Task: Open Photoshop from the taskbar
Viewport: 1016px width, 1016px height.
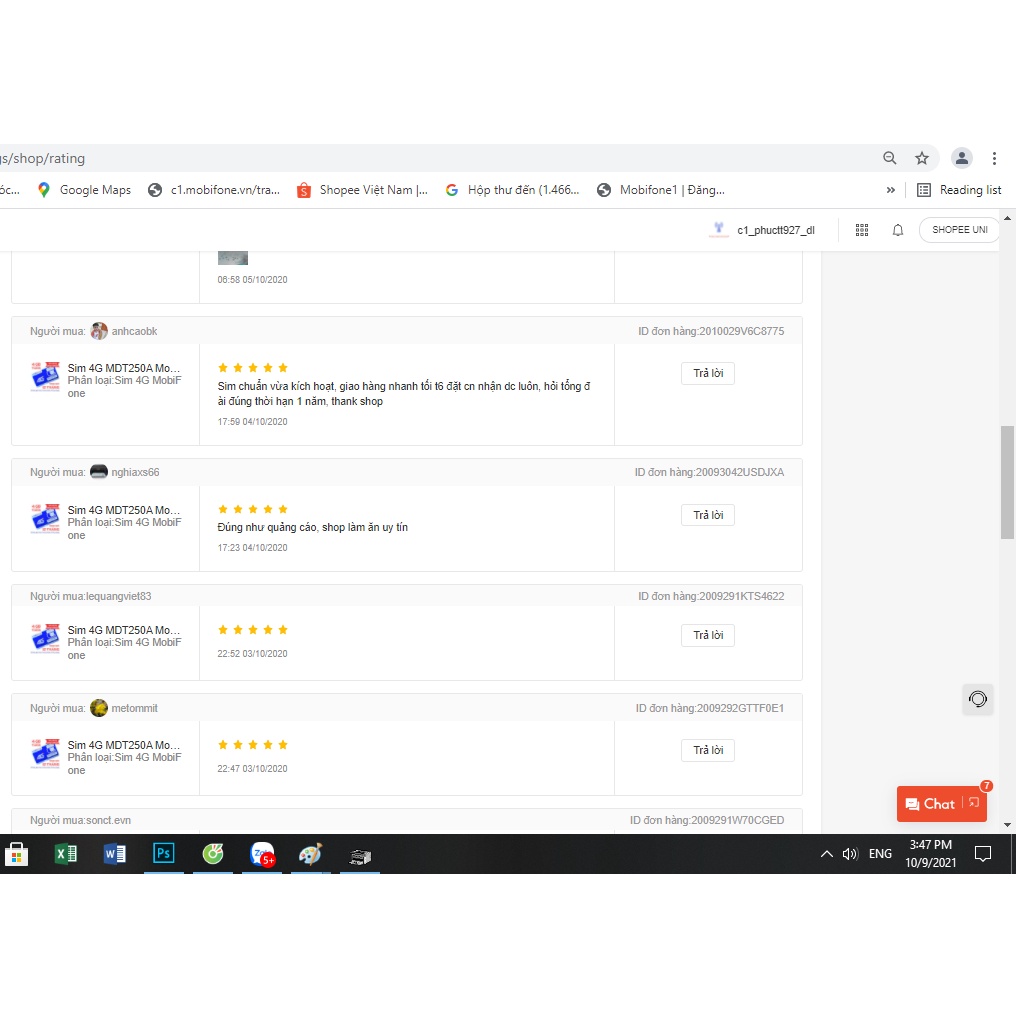Action: pyautogui.click(x=163, y=854)
